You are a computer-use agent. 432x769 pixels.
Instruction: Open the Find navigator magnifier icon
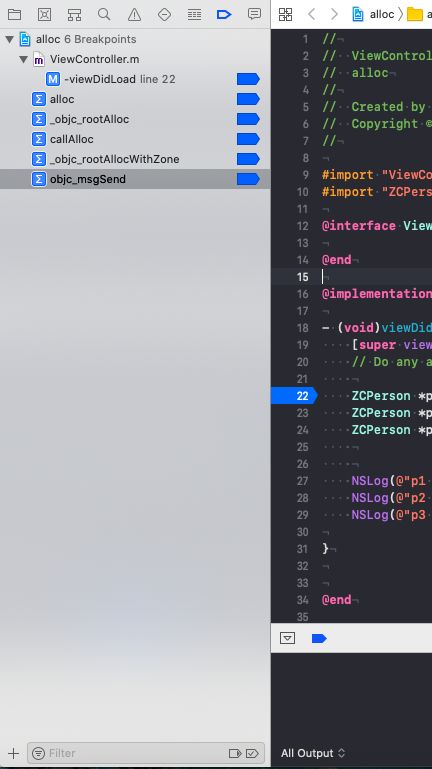point(104,14)
